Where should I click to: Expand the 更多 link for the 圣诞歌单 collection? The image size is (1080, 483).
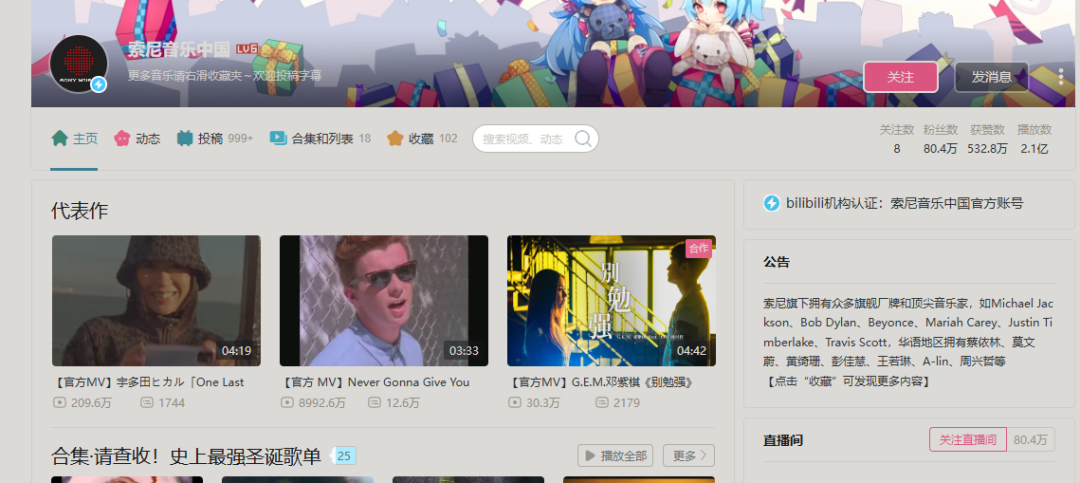click(689, 455)
